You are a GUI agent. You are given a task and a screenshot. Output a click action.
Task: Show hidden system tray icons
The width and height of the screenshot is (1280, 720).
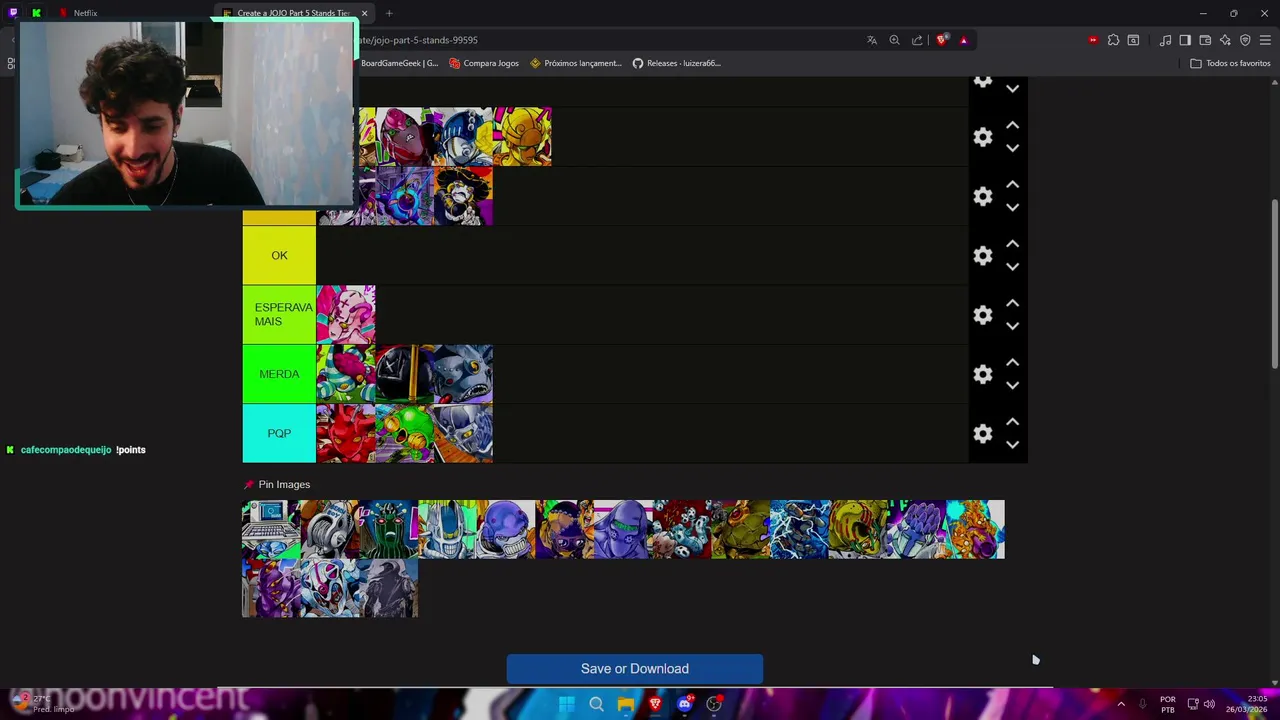1121,704
